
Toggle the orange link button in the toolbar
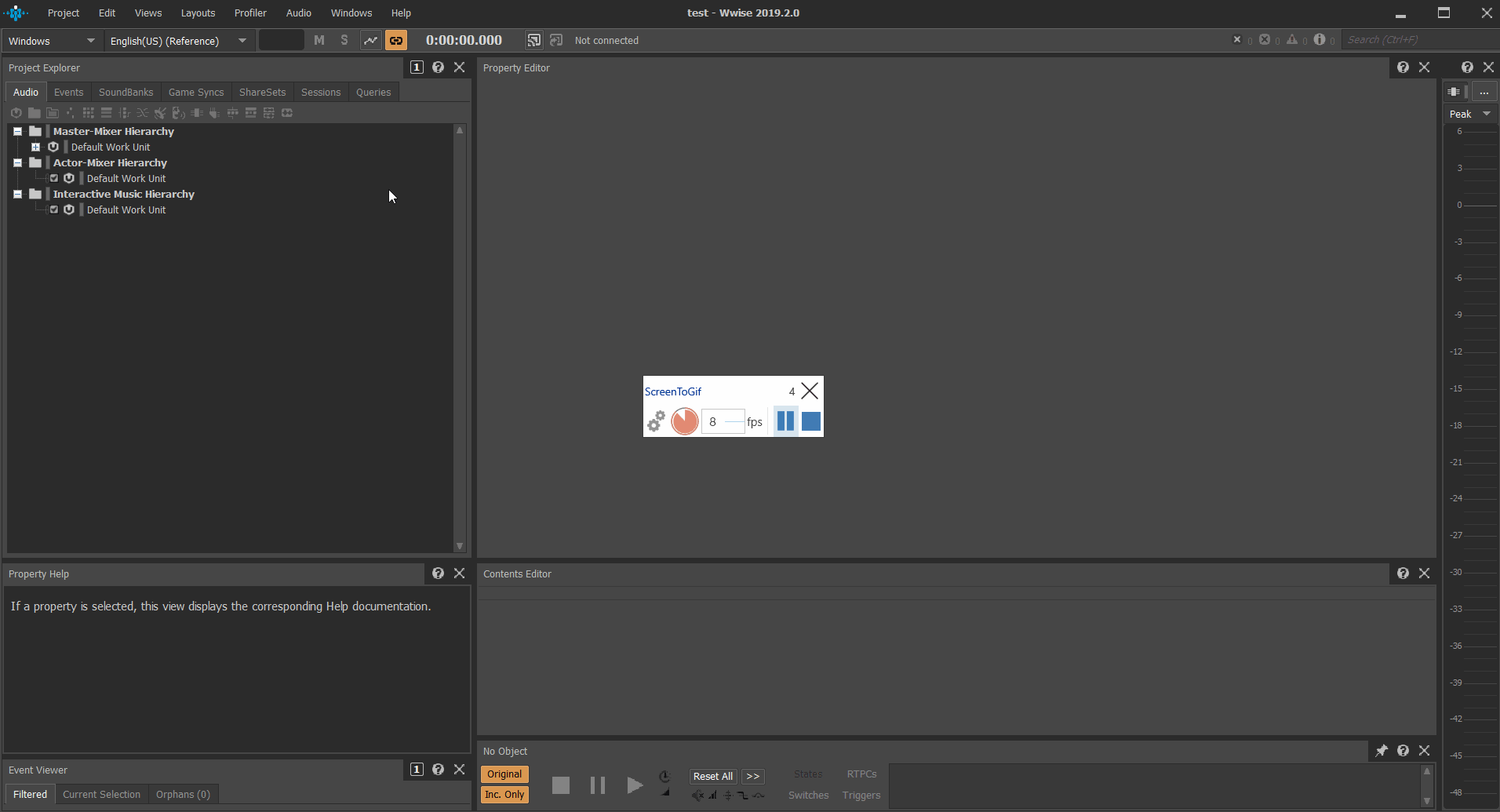pos(396,40)
